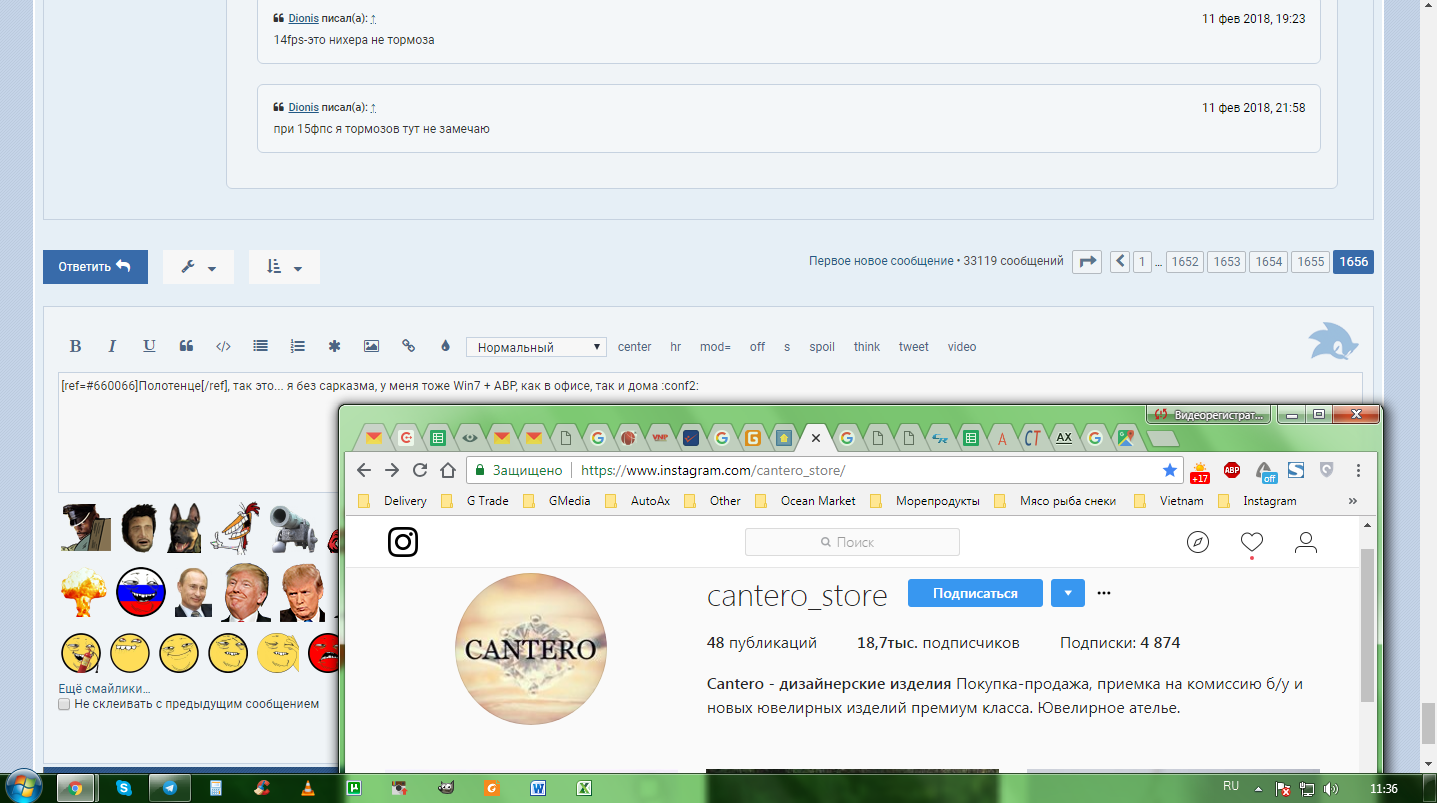This screenshot has width=1437, height=803.
Task: Click the 'Подписаться' follow button
Action: (x=975, y=593)
